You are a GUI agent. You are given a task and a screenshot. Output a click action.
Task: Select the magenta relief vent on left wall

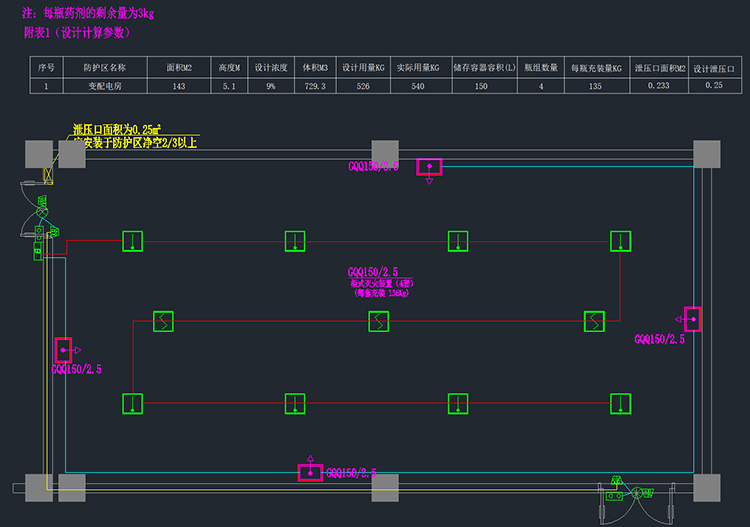click(63, 350)
